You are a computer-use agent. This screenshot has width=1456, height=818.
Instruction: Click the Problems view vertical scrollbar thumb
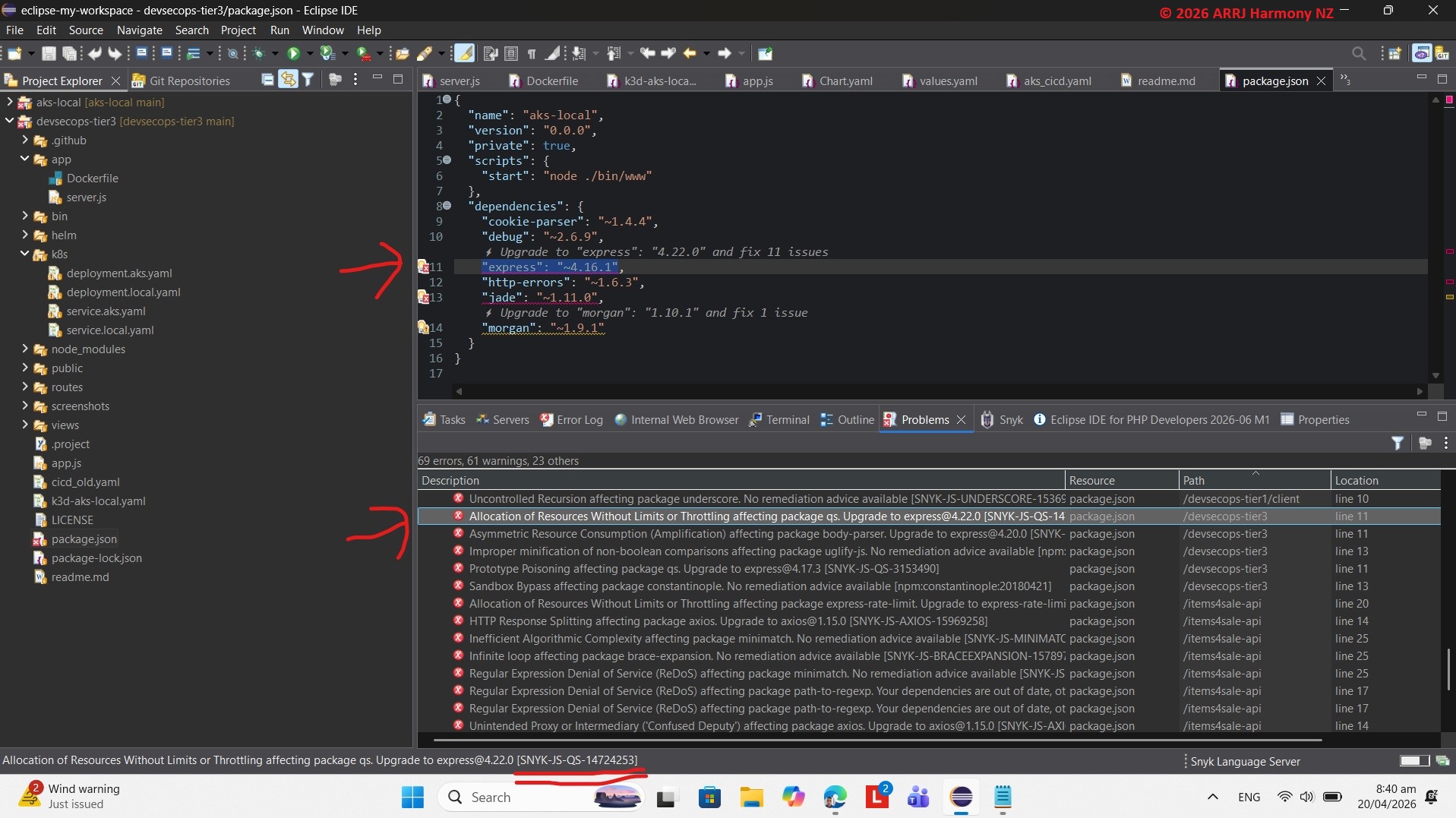(x=1448, y=669)
